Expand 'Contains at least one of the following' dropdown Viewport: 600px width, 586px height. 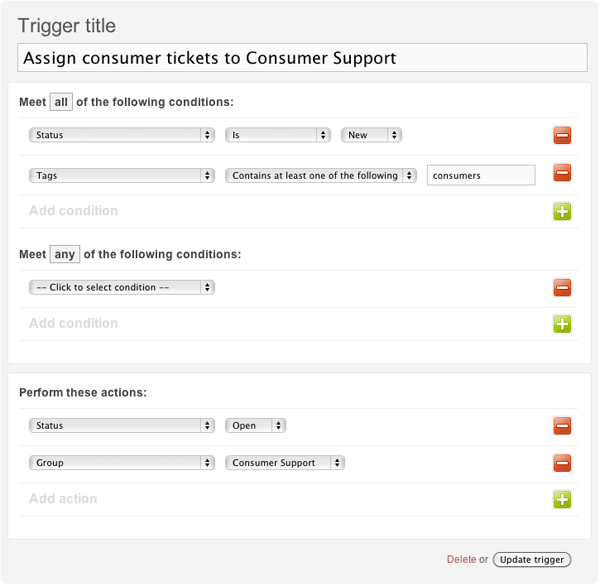click(321, 175)
